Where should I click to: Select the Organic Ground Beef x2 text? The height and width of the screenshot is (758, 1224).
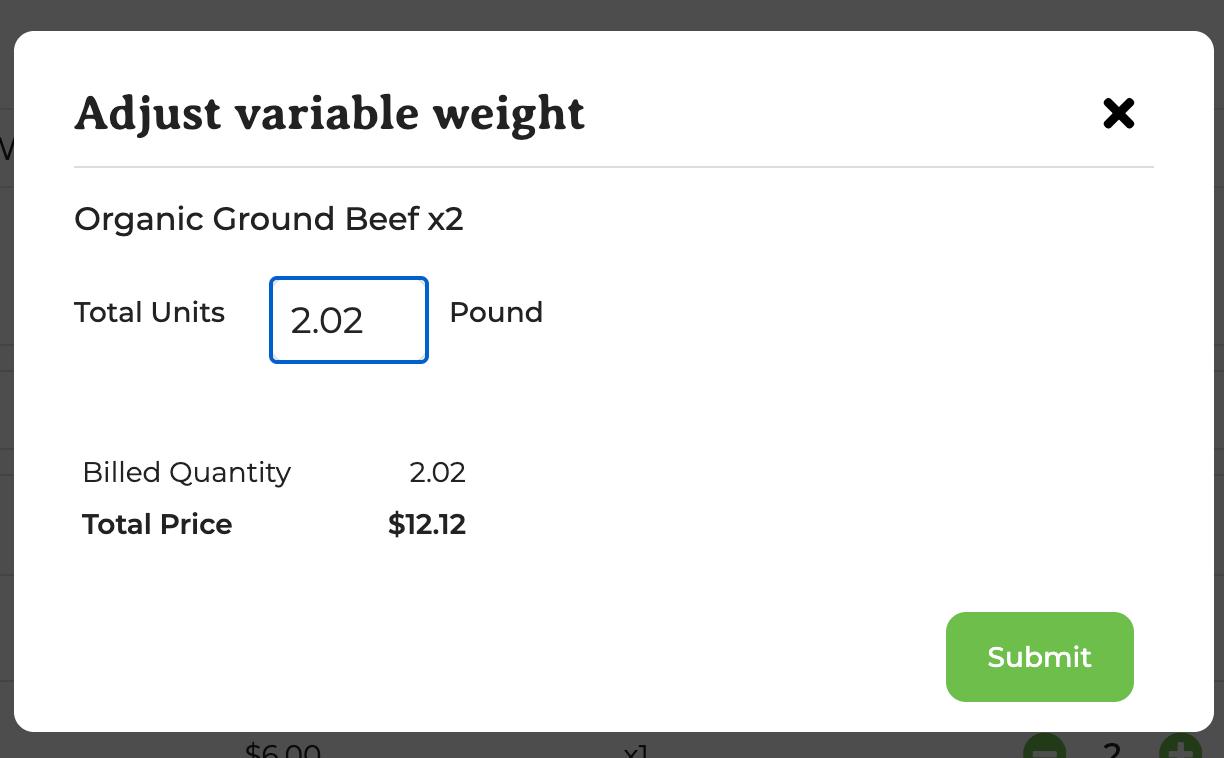click(x=268, y=219)
